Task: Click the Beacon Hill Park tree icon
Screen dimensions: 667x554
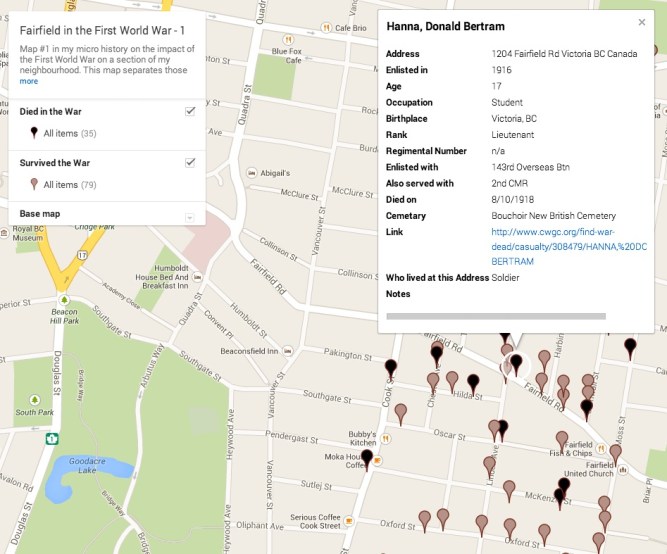Action: tap(64, 300)
